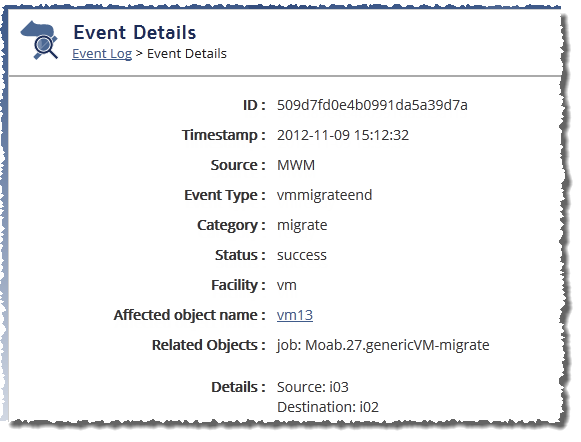The image size is (581, 442).
Task: Click the Event Details breadcrumb text
Action: pos(187,53)
